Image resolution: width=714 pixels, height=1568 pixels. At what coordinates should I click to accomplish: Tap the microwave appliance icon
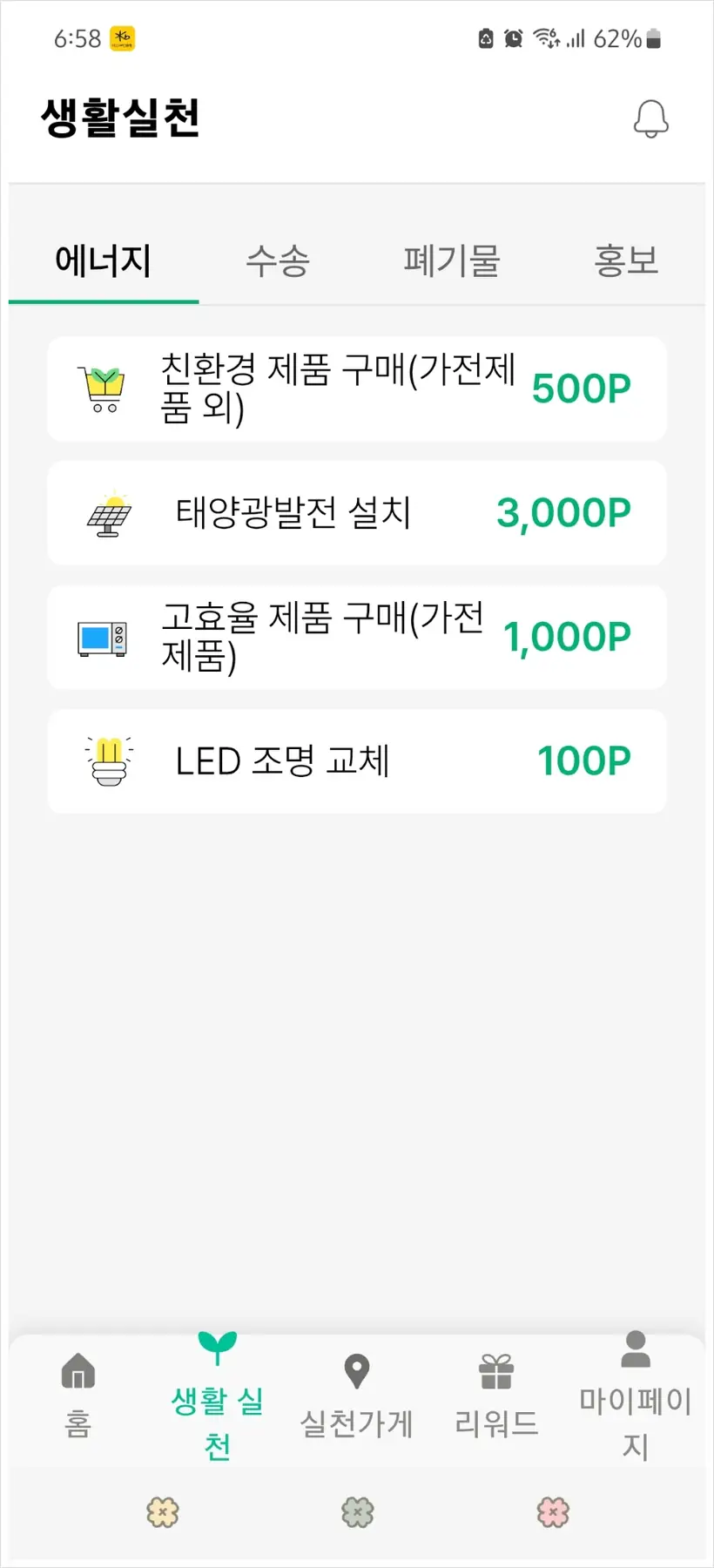tap(102, 638)
